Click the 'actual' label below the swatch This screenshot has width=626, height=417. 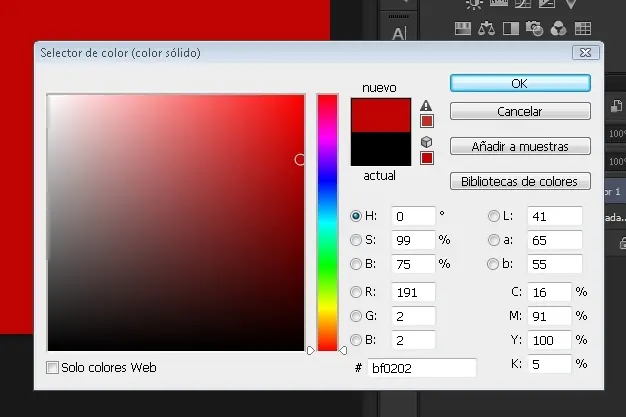pos(379,175)
